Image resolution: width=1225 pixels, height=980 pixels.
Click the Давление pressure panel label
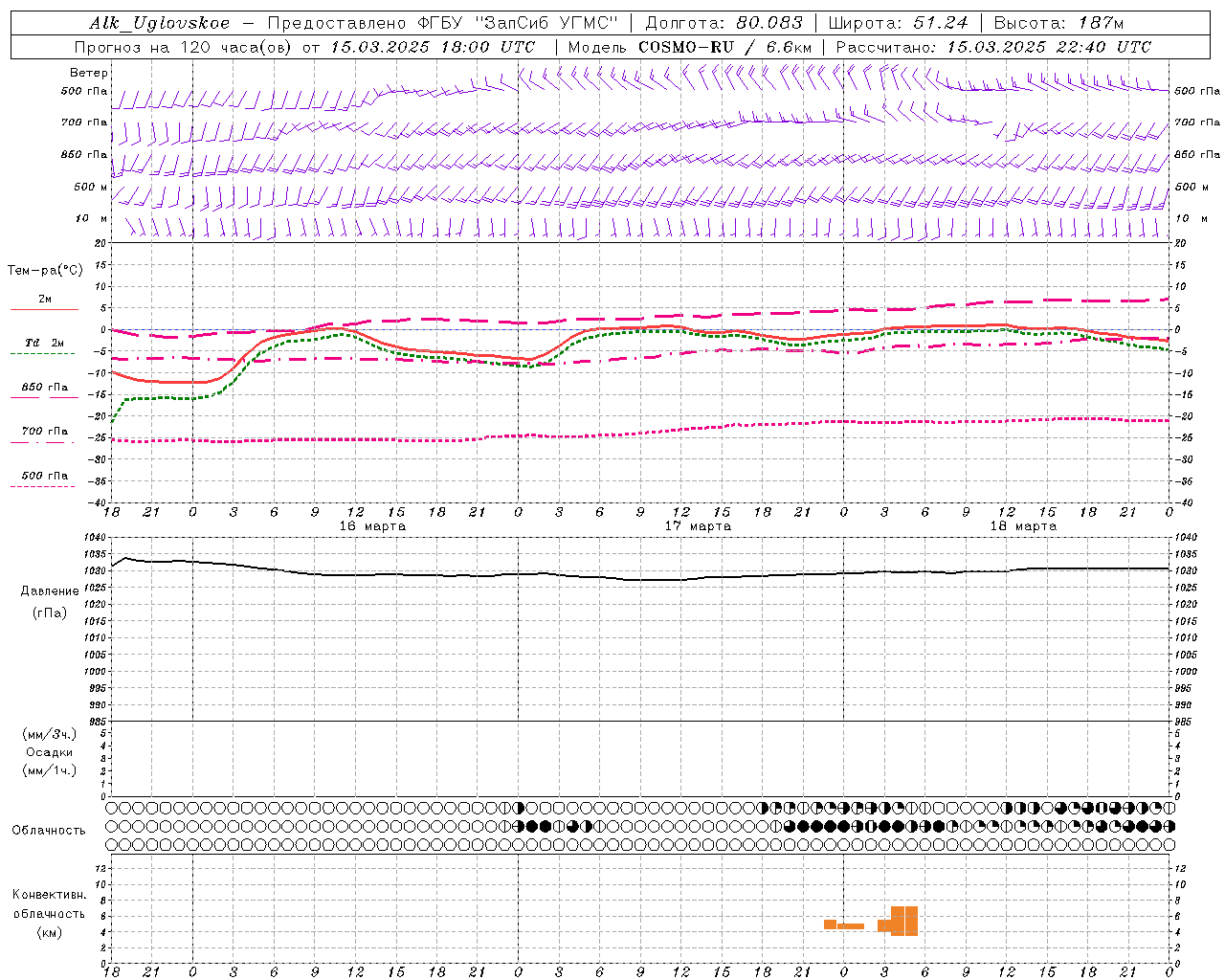point(50,591)
